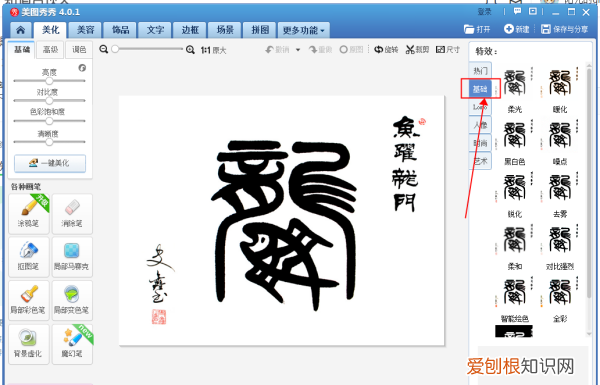Select the 局部变色笔 recolor brush
This screenshot has height=385, width=600.
point(72,300)
